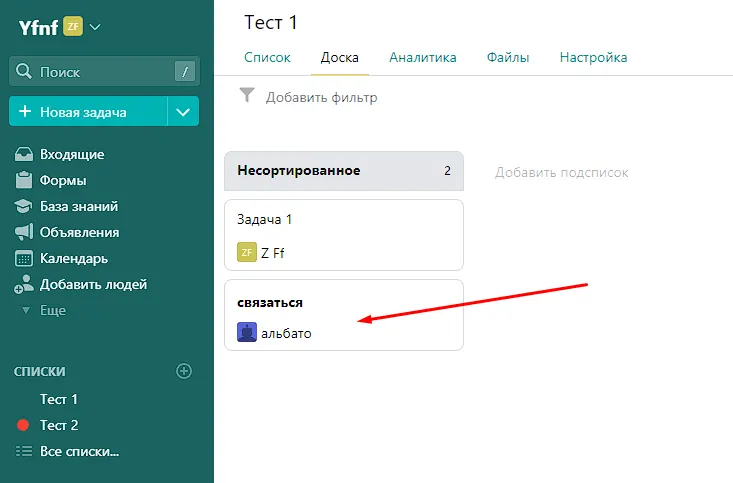Click the Forms clipboard icon (Формы)
This screenshot has width=733, height=483.
(x=24, y=181)
